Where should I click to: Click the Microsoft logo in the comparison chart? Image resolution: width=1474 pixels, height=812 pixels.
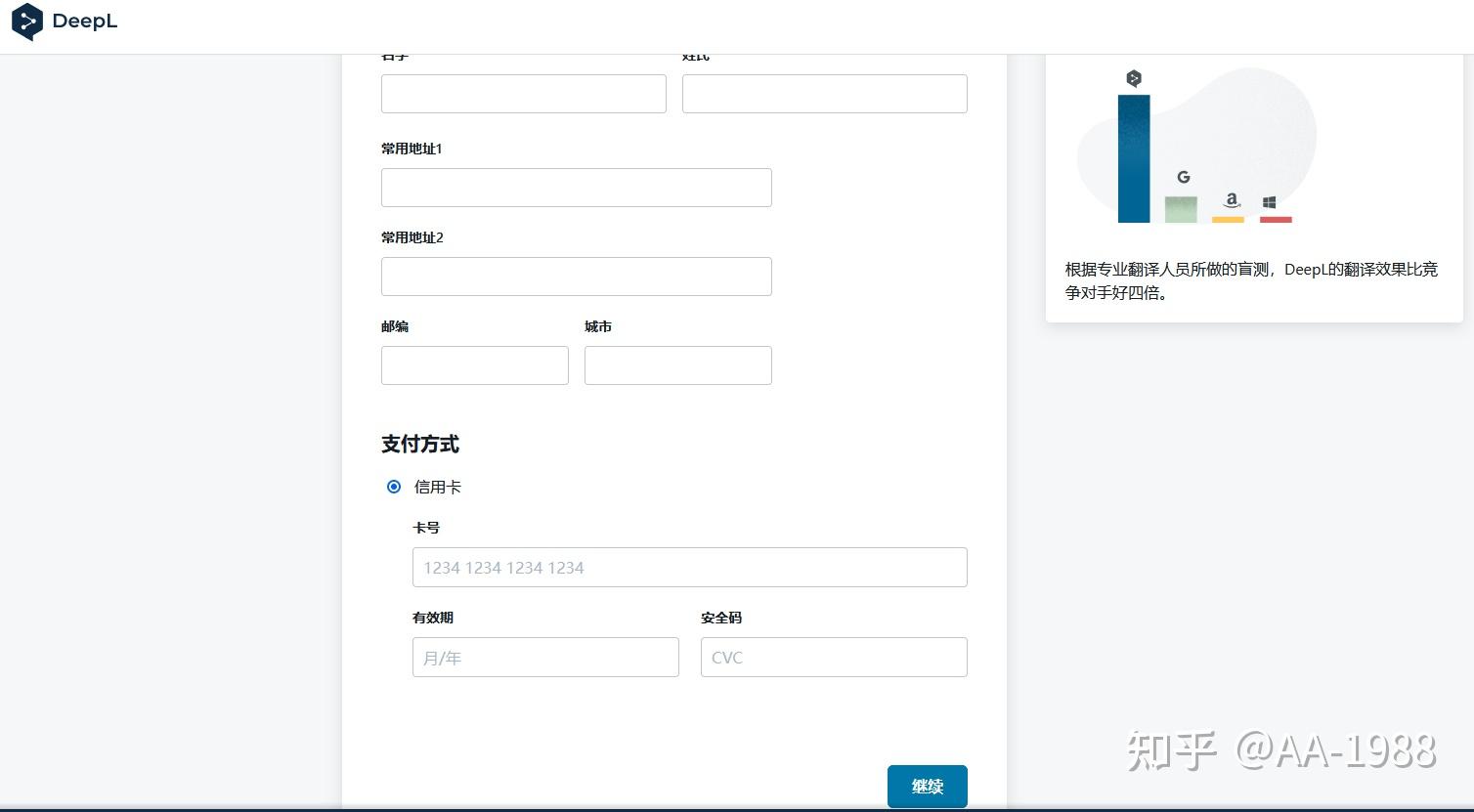point(1270,201)
